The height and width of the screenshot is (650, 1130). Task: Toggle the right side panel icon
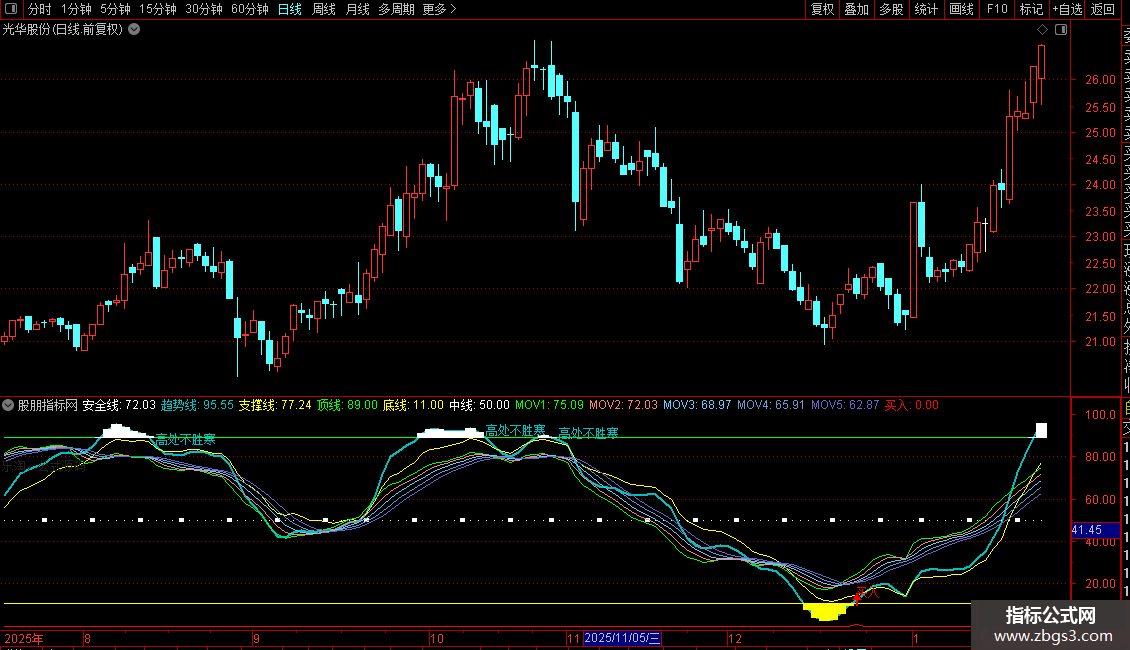tap(1061, 30)
